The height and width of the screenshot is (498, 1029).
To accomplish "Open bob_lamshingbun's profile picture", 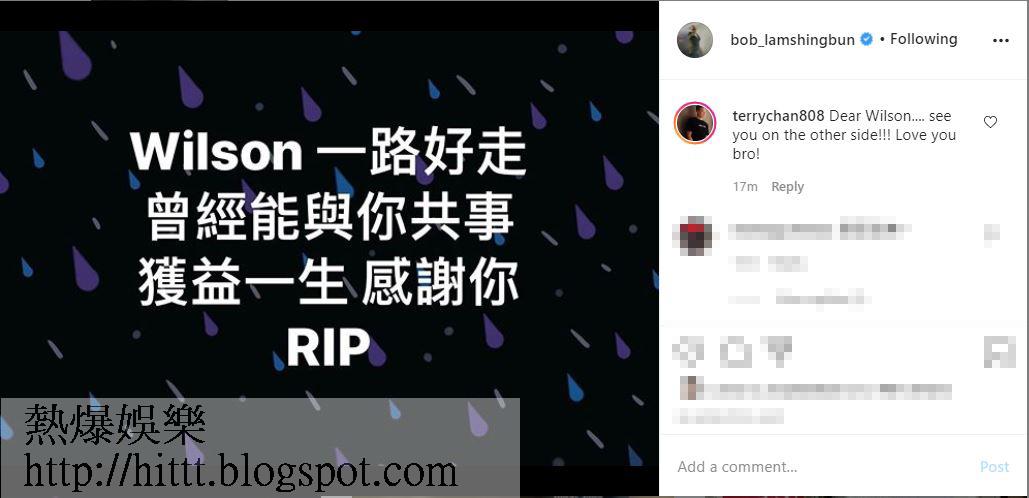I will tap(695, 40).
